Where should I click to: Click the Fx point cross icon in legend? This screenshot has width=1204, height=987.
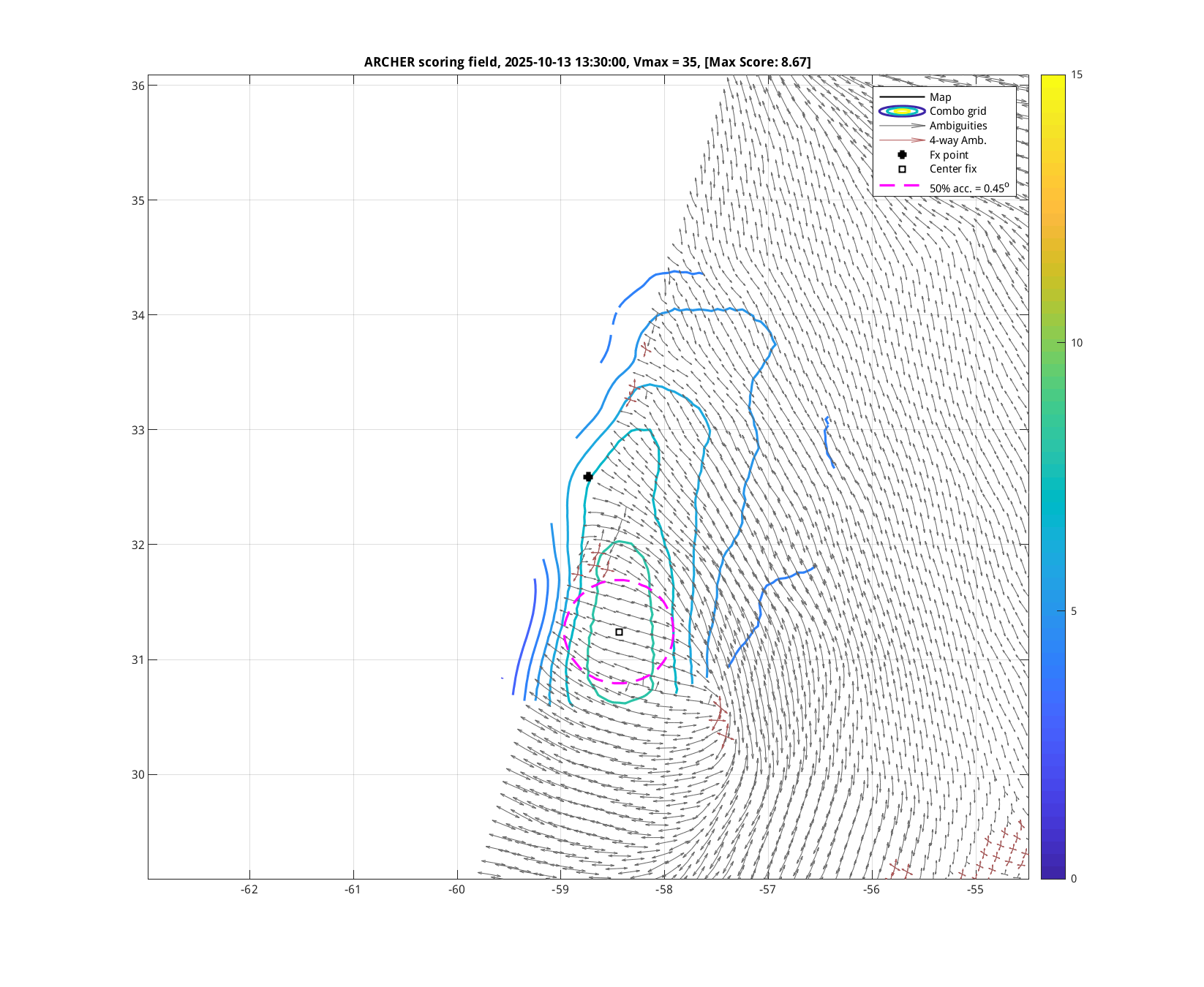pos(902,155)
